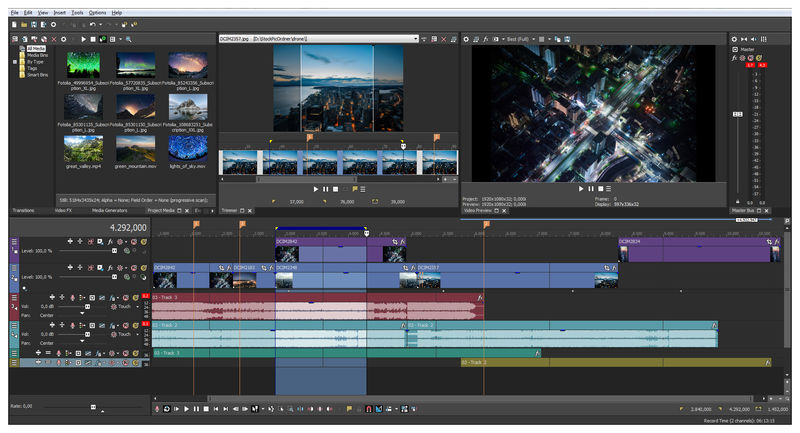The height and width of the screenshot is (433, 800).
Task: Enable snapping with the magnet icon
Action: 368,409
